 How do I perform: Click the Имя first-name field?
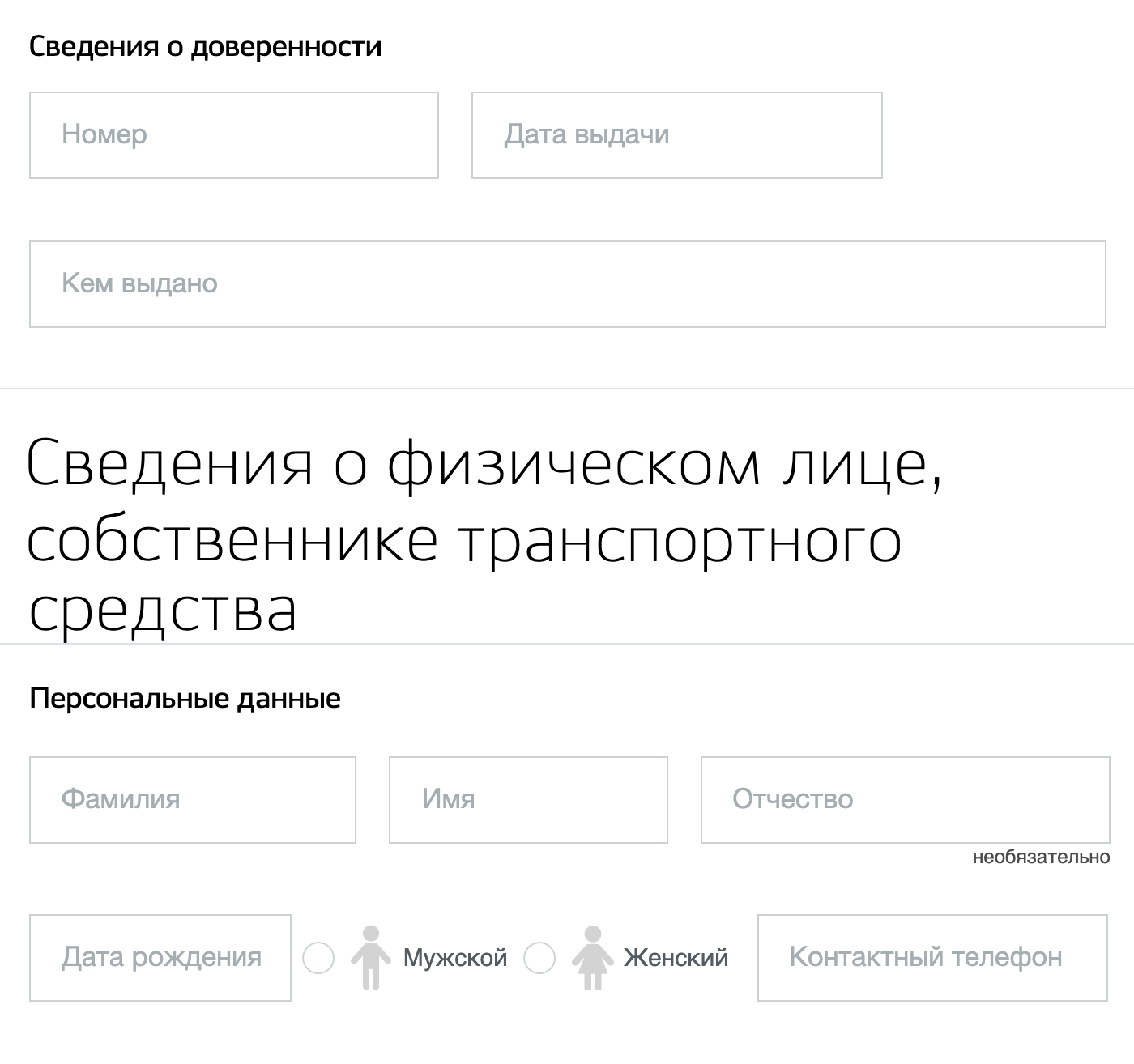[527, 800]
